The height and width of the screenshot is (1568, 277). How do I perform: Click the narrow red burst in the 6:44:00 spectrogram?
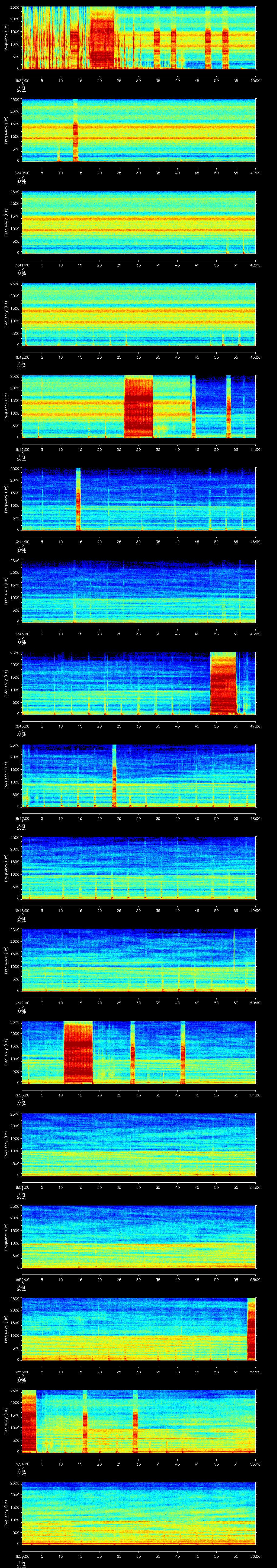(x=78, y=499)
